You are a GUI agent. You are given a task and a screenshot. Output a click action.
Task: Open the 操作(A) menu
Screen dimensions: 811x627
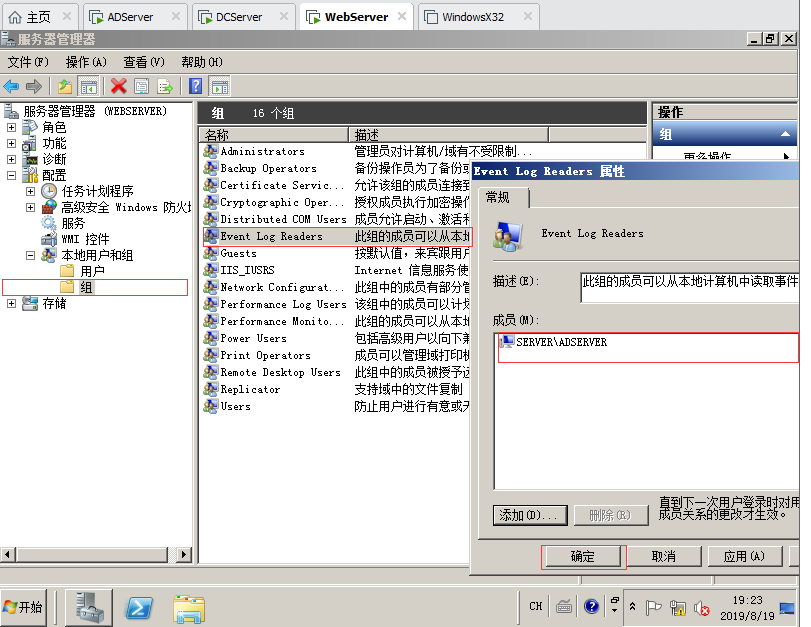point(86,62)
